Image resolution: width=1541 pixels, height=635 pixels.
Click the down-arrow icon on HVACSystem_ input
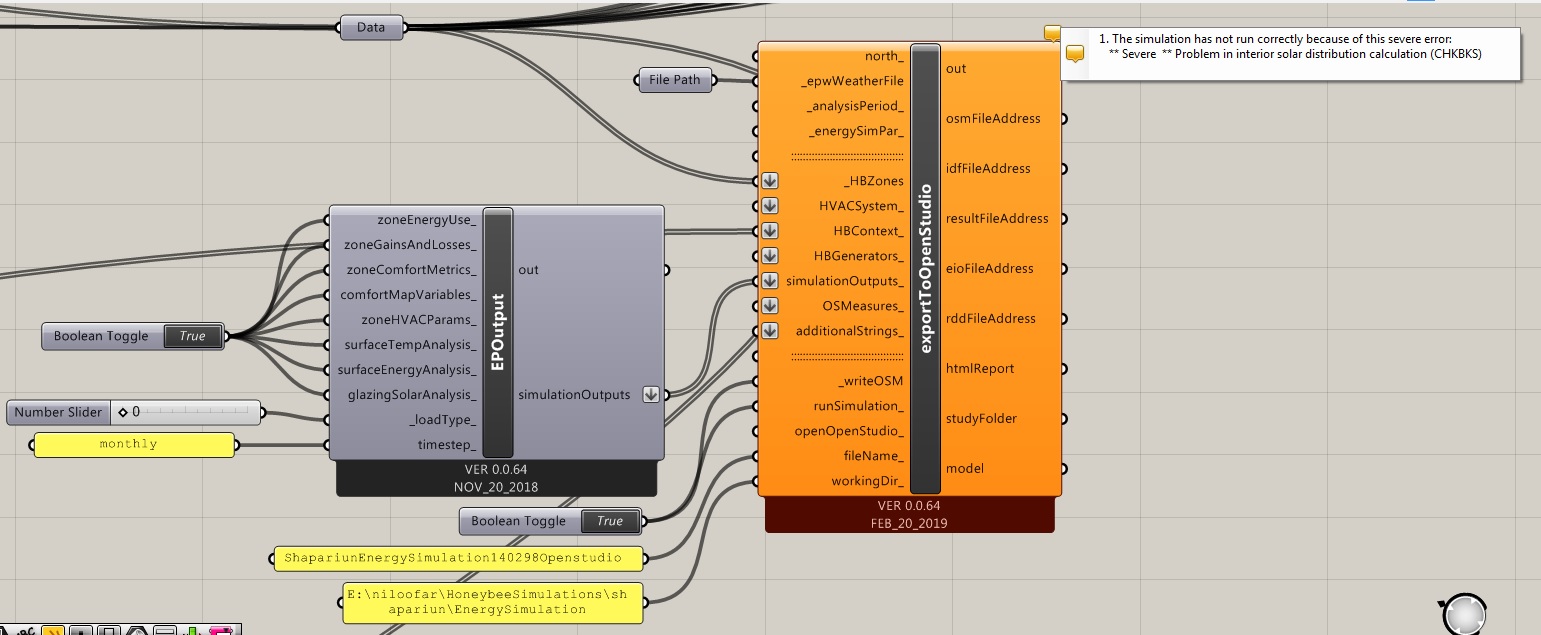tap(769, 206)
